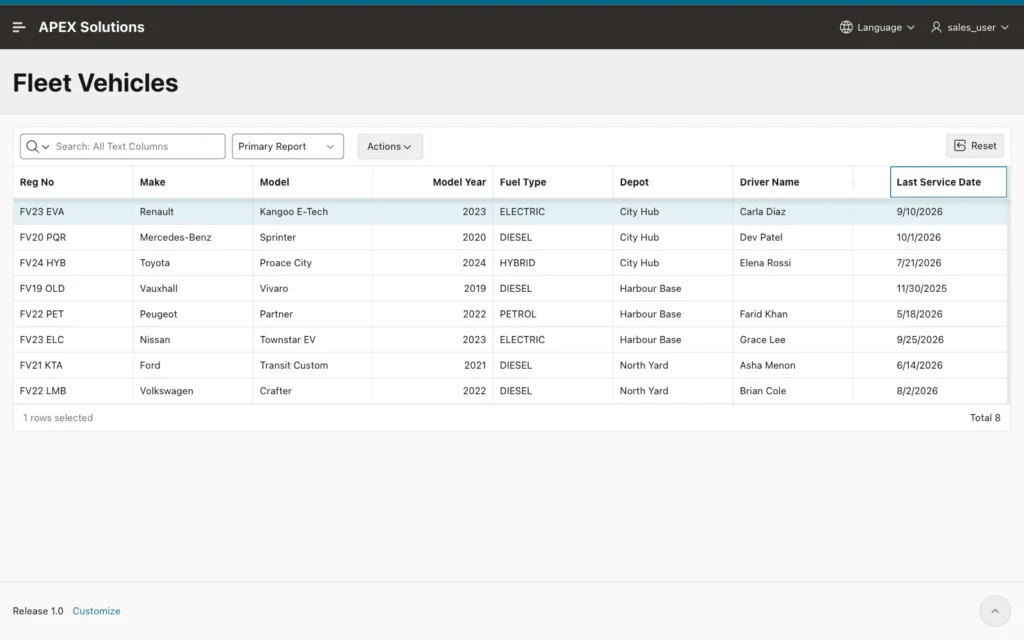
Task: Expand the sales_user account menu chevron
Action: [x=1004, y=27]
